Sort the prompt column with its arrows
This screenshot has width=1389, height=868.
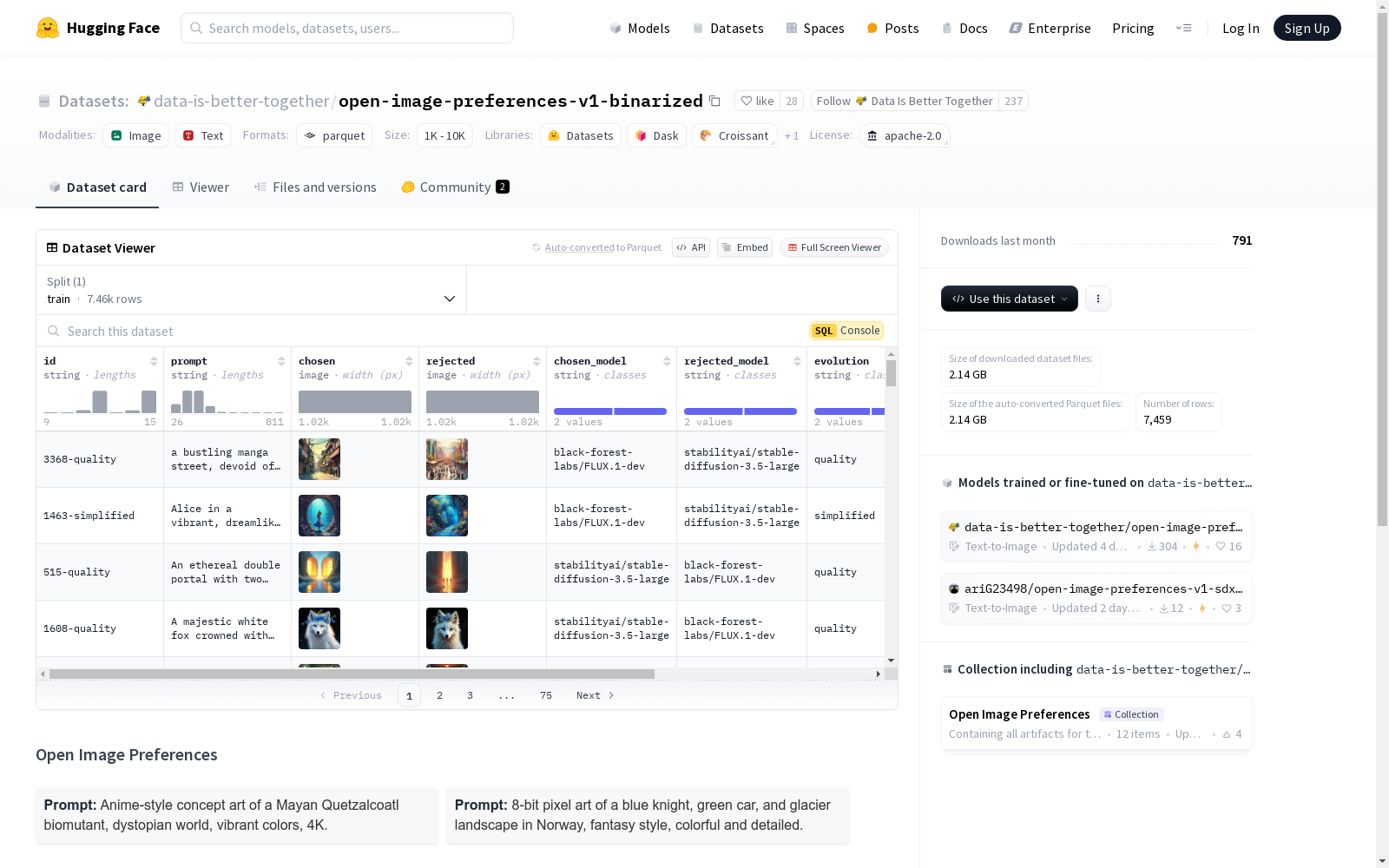(281, 361)
